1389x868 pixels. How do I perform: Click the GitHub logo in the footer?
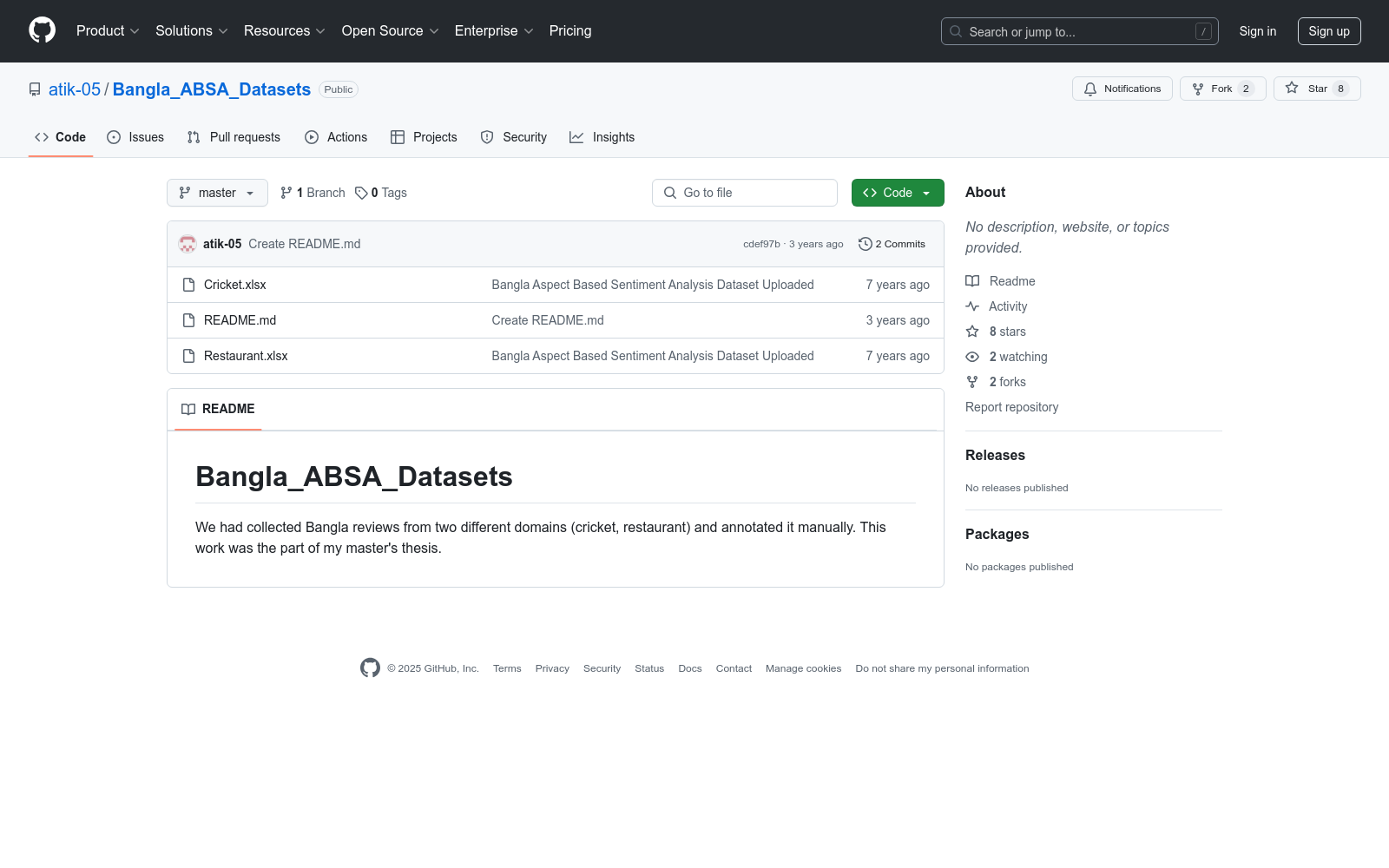pyautogui.click(x=370, y=667)
